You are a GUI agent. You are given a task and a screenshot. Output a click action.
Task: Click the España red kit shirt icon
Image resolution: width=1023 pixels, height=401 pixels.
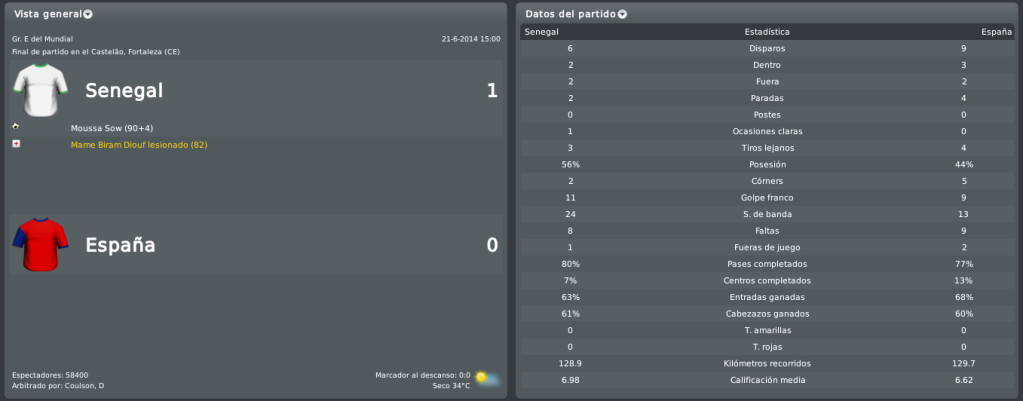click(40, 245)
